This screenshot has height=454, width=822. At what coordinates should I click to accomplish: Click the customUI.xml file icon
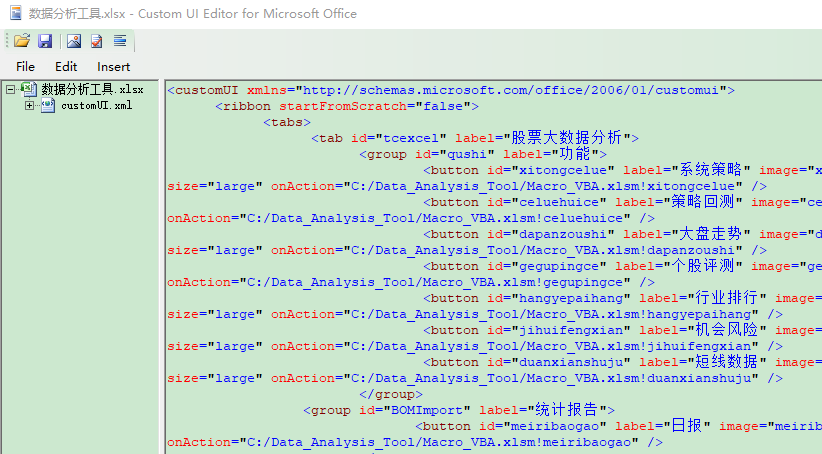[x=48, y=105]
